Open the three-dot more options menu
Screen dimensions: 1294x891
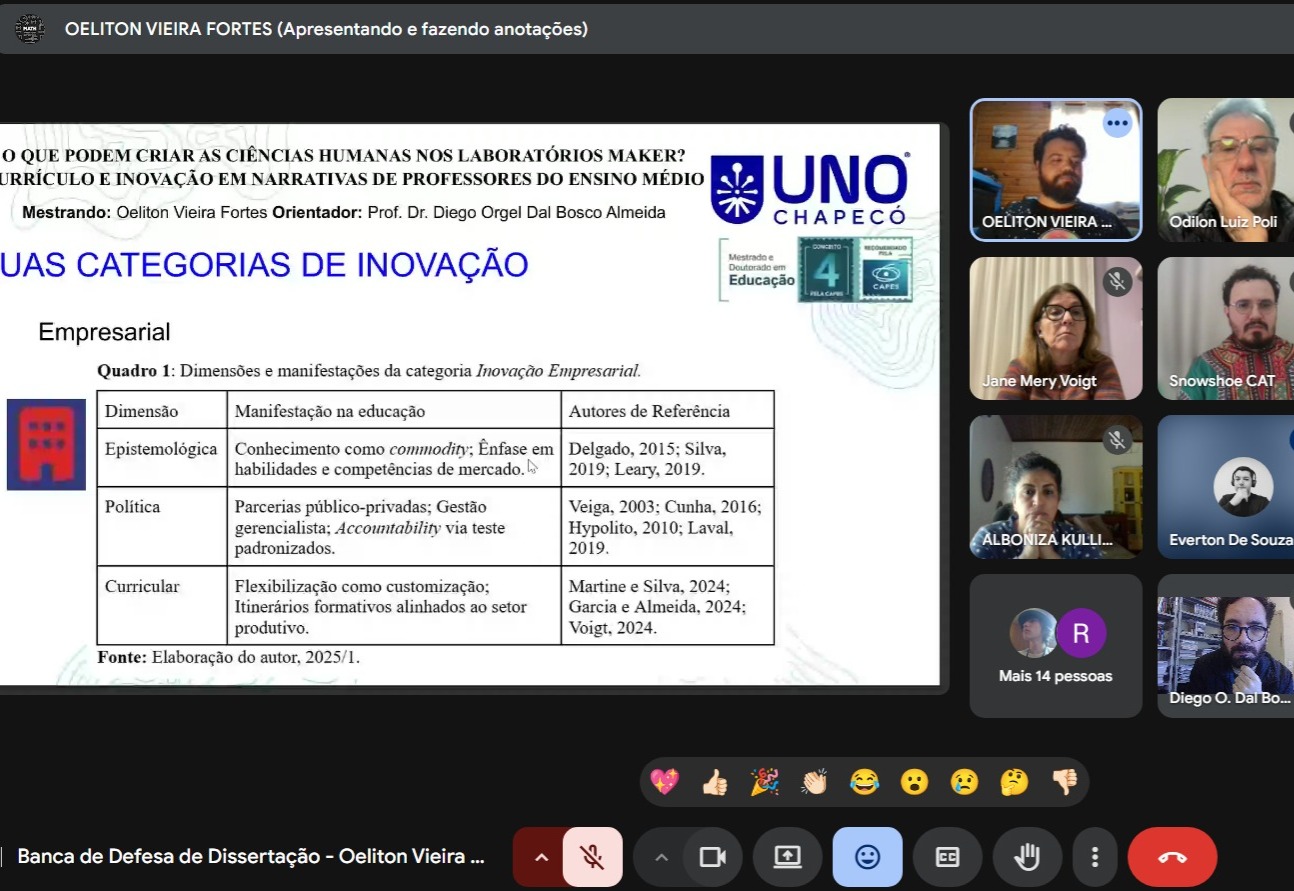pos(1095,857)
